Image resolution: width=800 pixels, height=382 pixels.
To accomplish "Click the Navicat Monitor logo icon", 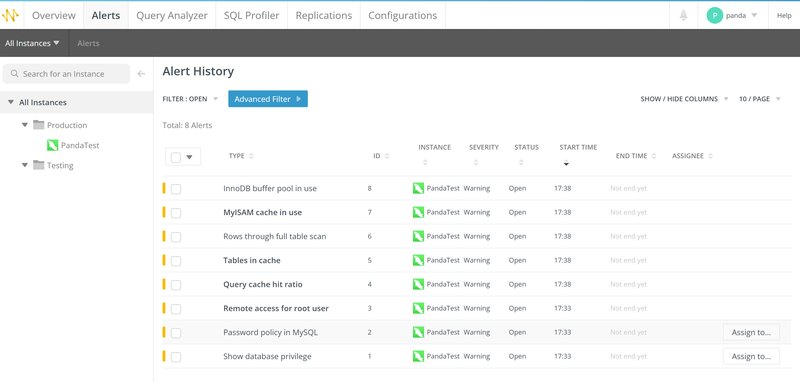I will (10, 15).
